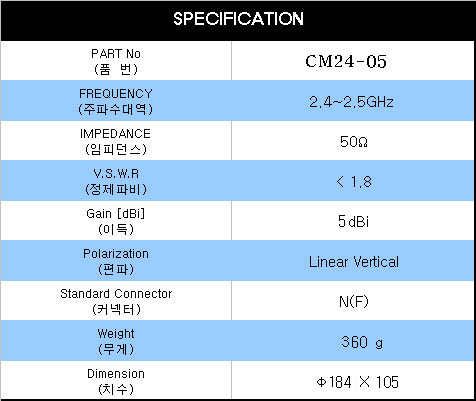This screenshot has width=476, height=401.
Task: Click the 360 g weight value
Action: [362, 342]
